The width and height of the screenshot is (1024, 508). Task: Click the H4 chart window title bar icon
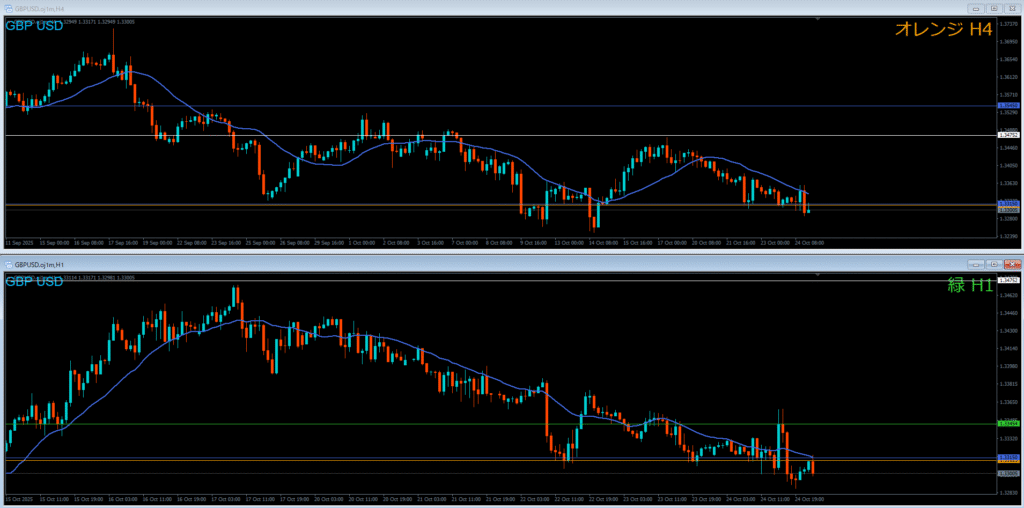(8, 8)
